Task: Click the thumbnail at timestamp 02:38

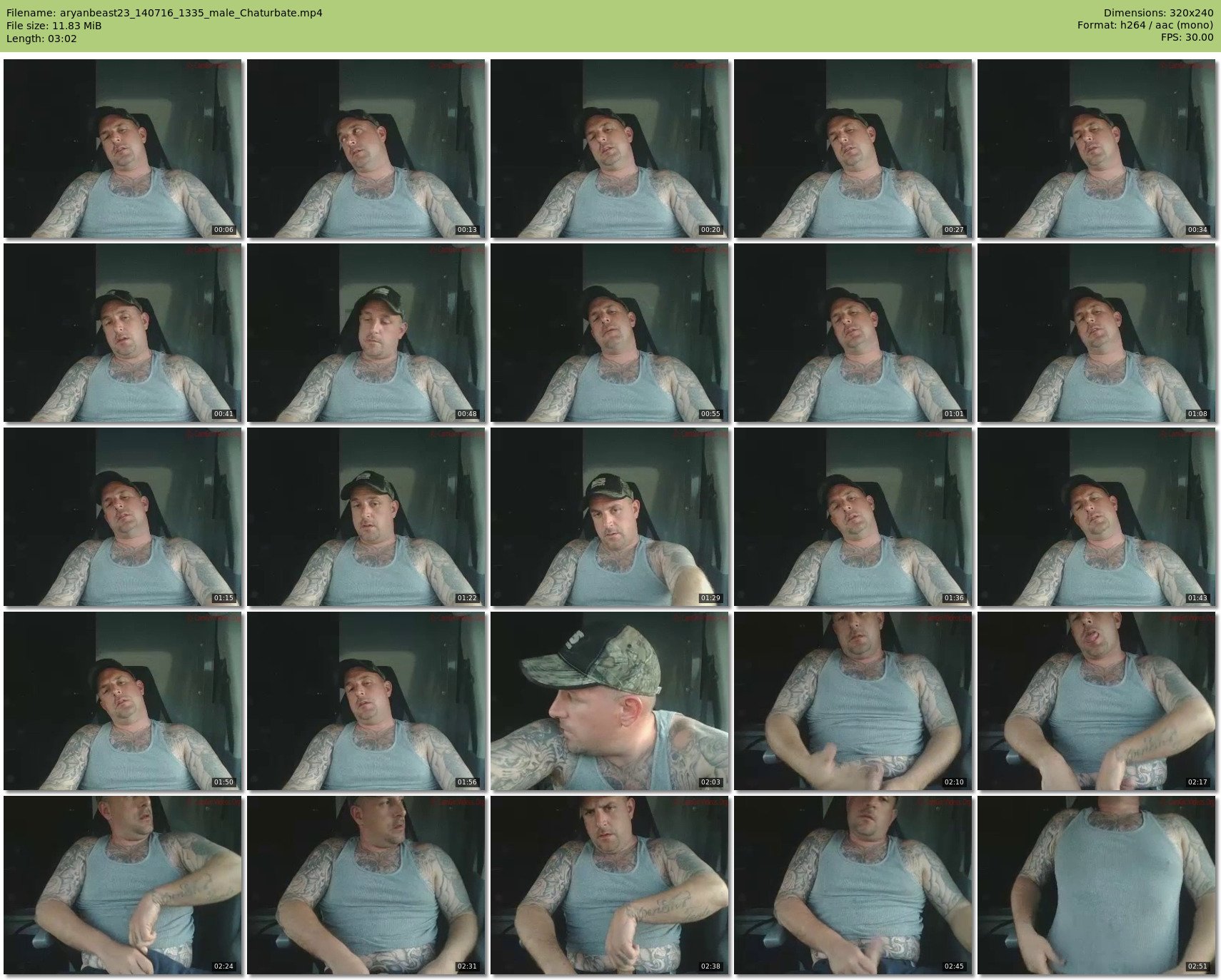Action: (609, 885)
